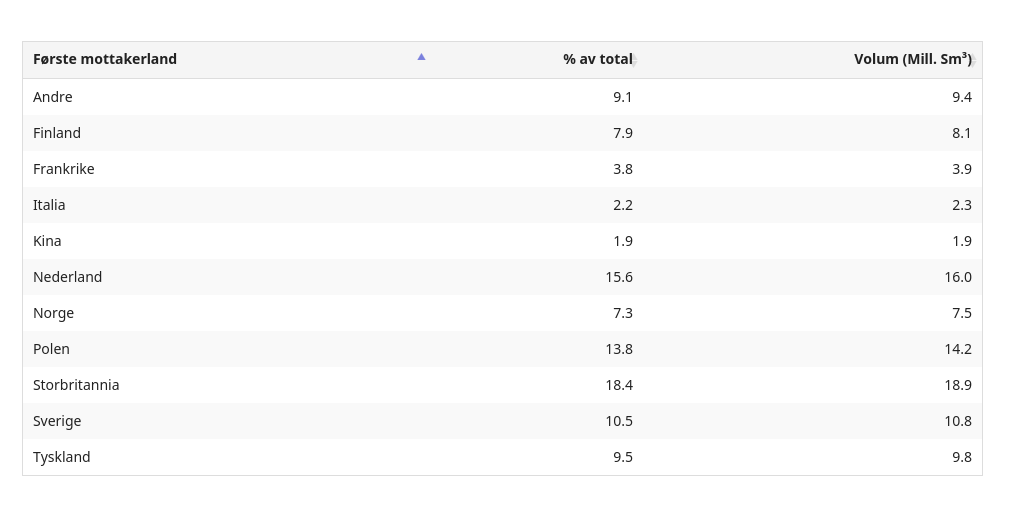This screenshot has height=516, width=1024.
Task: Click the Polen percentage value 13.8
Action: [619, 349]
